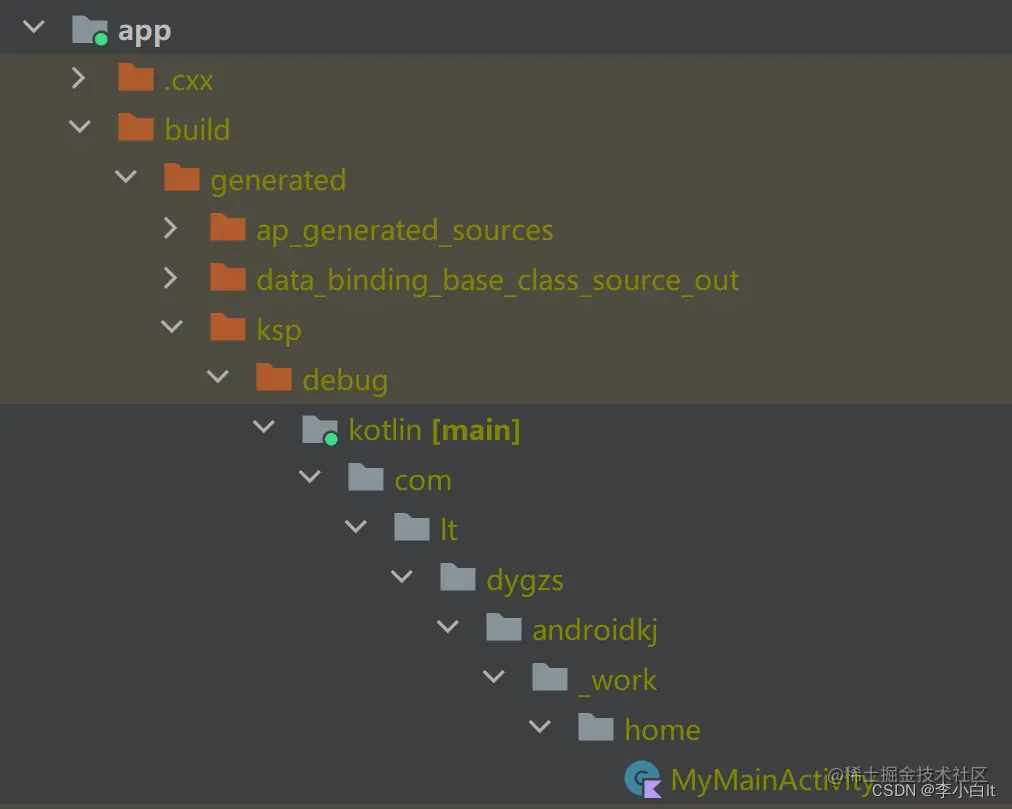Select the _work package
This screenshot has width=1012, height=809.
(624, 678)
